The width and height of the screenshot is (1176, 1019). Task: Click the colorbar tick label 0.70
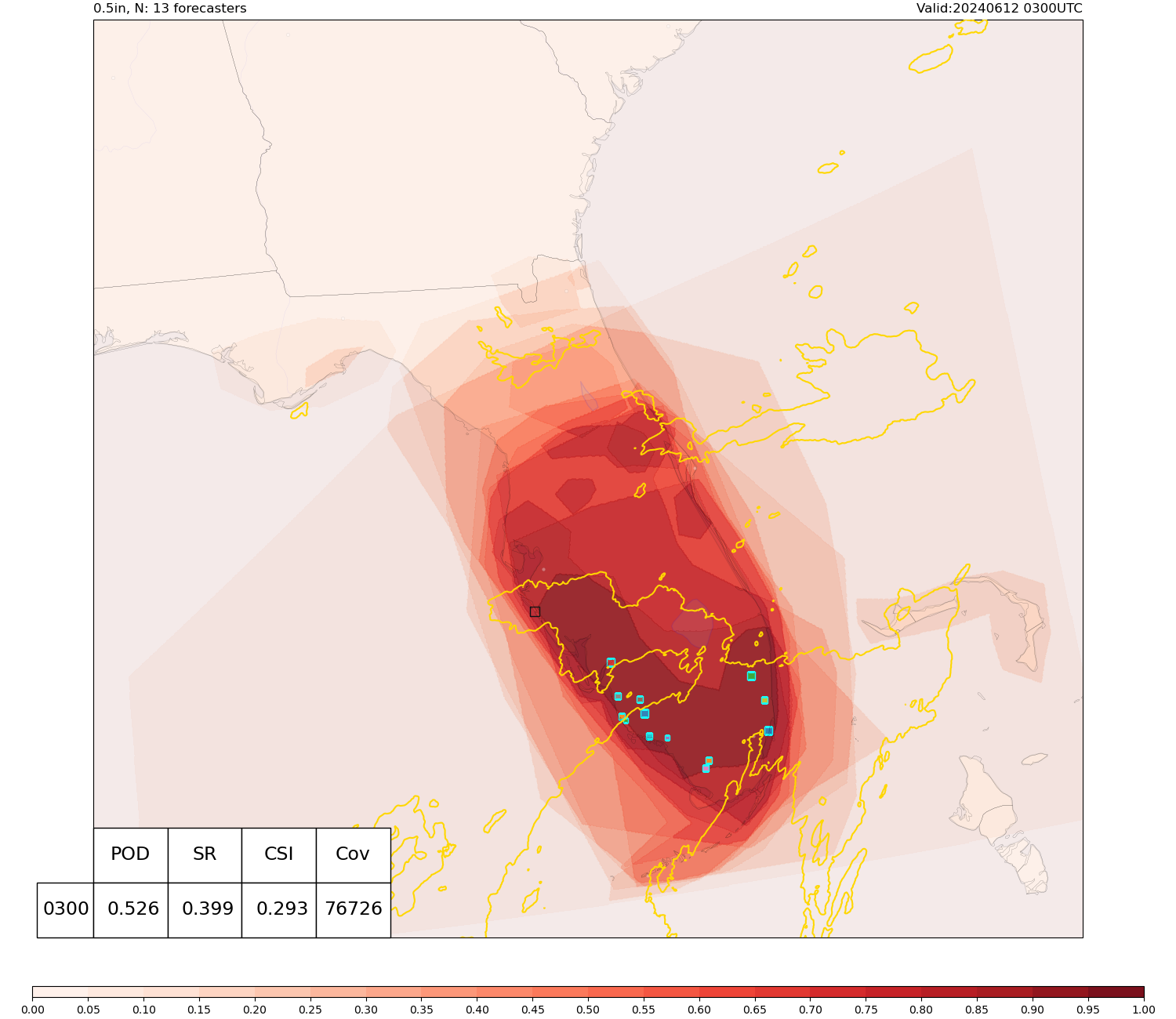coord(811,1010)
